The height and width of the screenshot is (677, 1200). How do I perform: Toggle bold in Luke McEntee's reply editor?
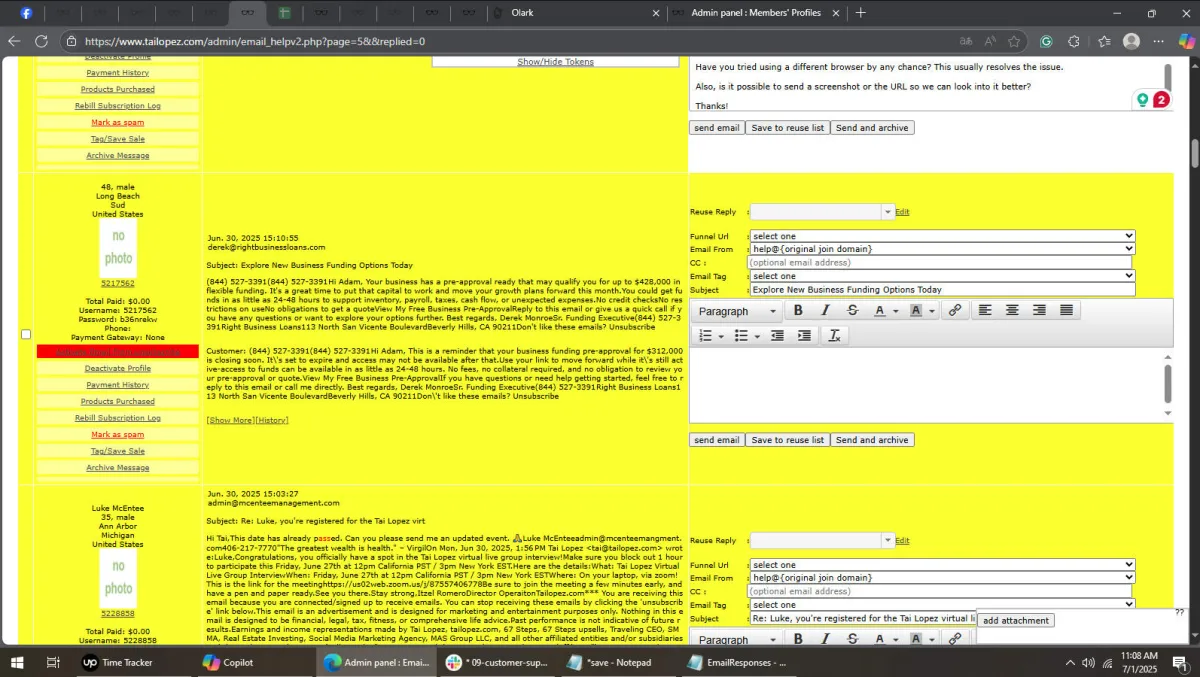(798, 639)
